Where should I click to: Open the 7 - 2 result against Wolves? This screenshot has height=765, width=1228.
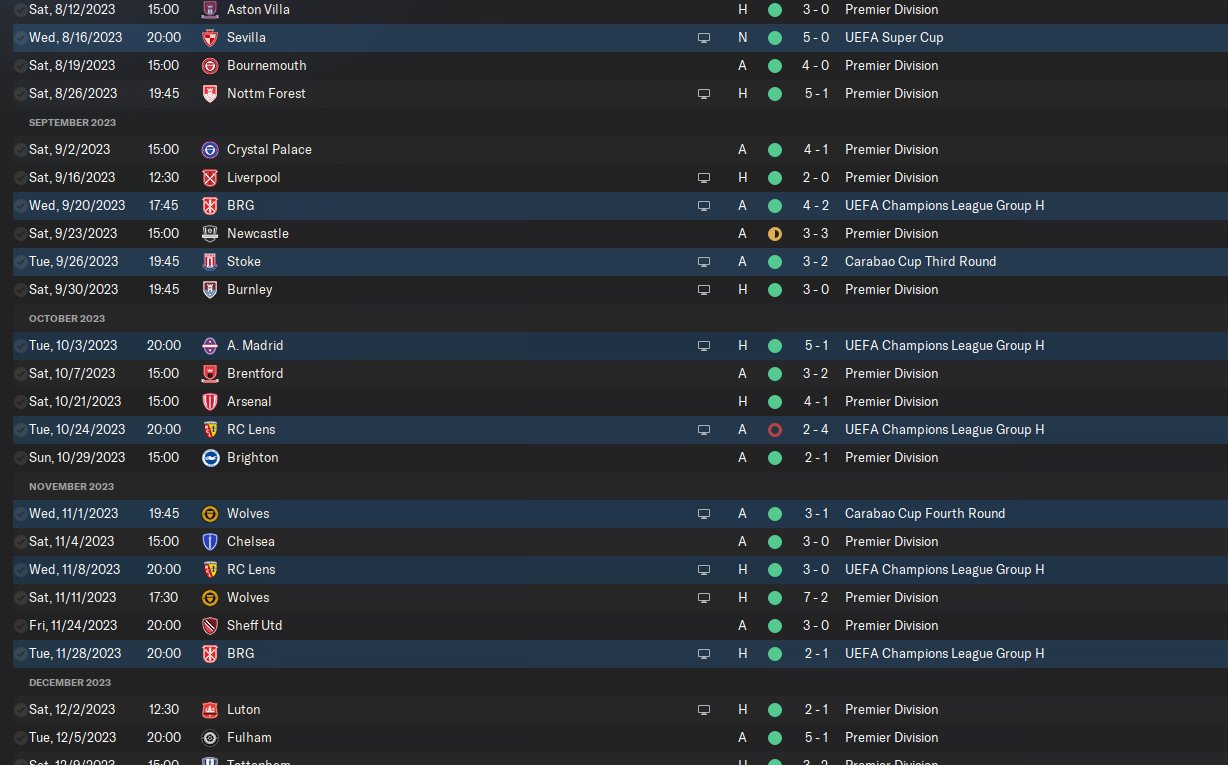[x=813, y=598]
